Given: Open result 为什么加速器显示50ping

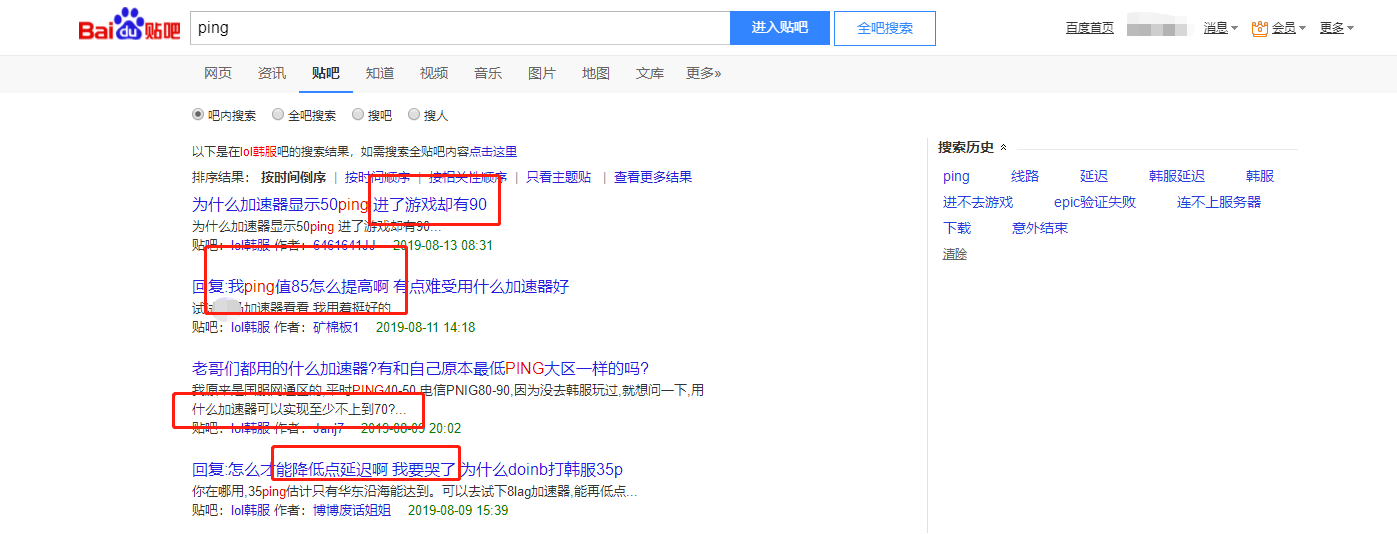Looking at the screenshot, I should coord(339,205).
